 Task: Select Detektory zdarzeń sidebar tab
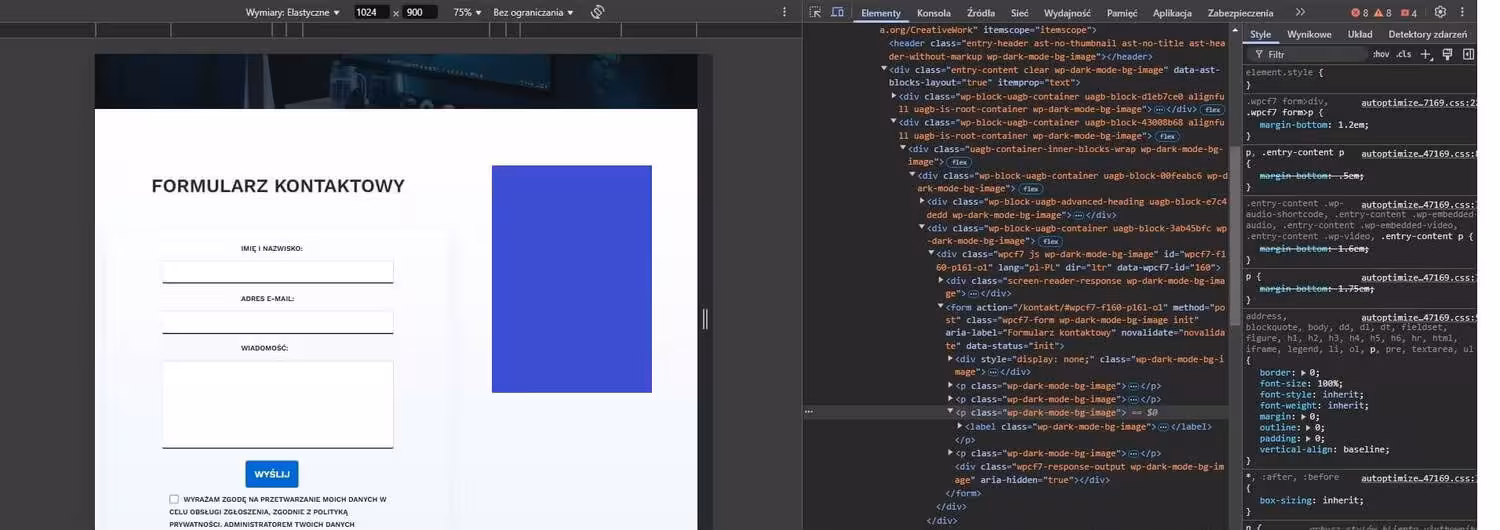click(1427, 34)
